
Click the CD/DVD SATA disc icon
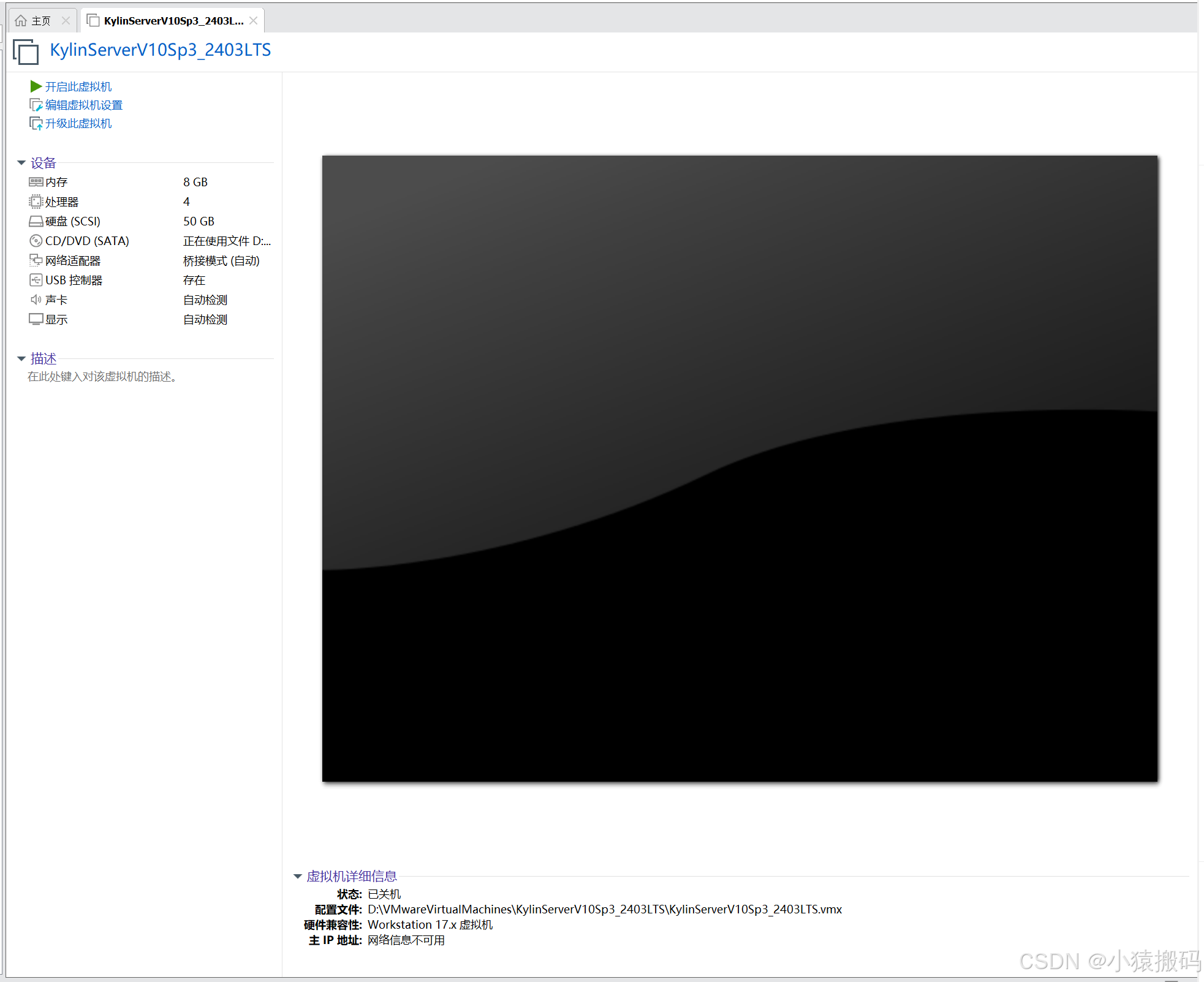click(x=36, y=241)
